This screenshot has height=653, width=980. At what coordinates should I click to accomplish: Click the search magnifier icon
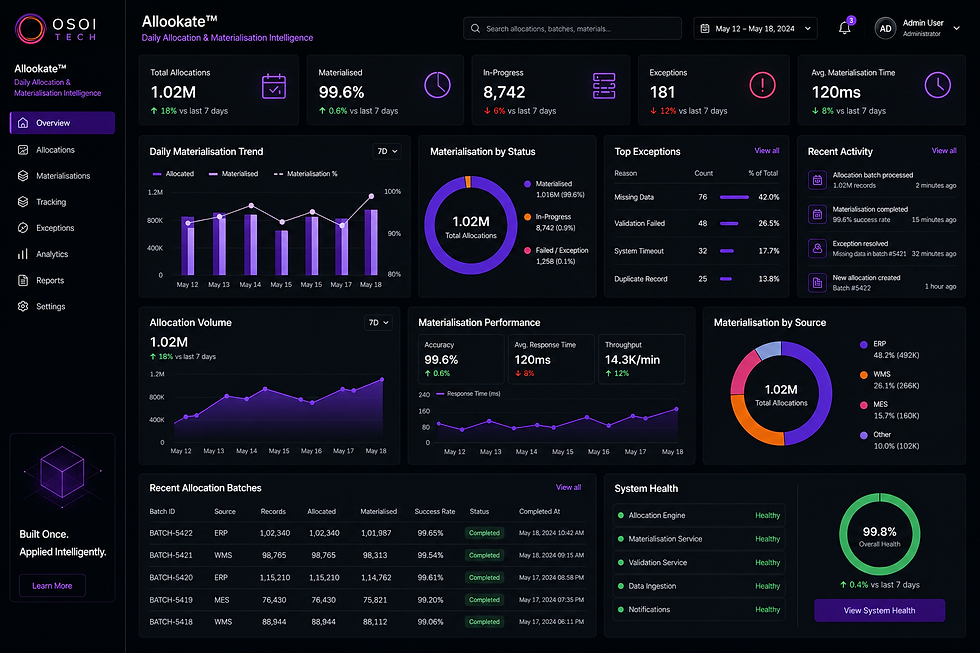pyautogui.click(x=475, y=29)
